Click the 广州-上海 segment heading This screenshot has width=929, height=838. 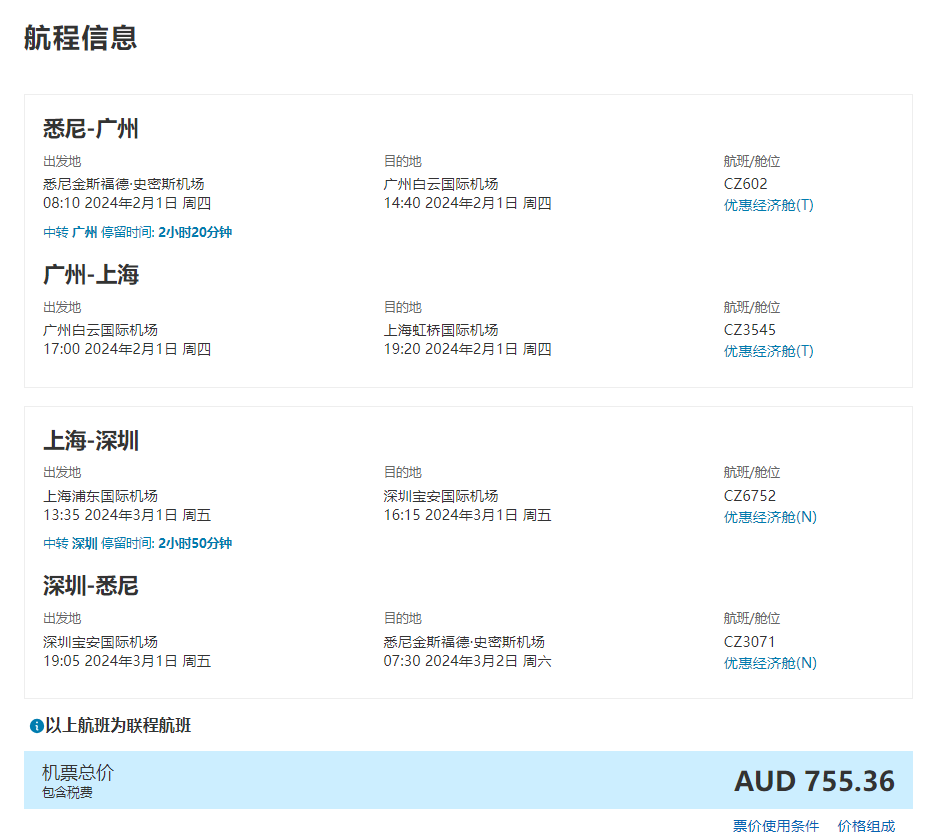point(90,275)
